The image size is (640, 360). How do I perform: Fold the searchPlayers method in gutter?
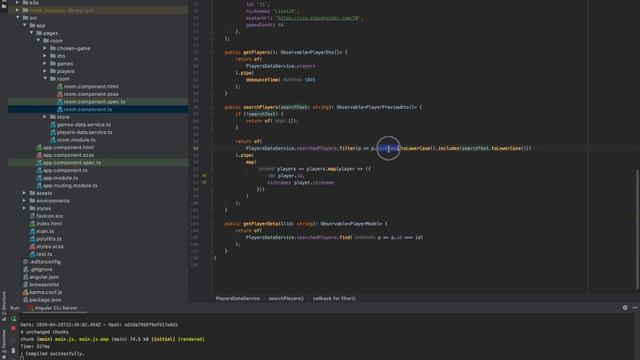pos(212,107)
